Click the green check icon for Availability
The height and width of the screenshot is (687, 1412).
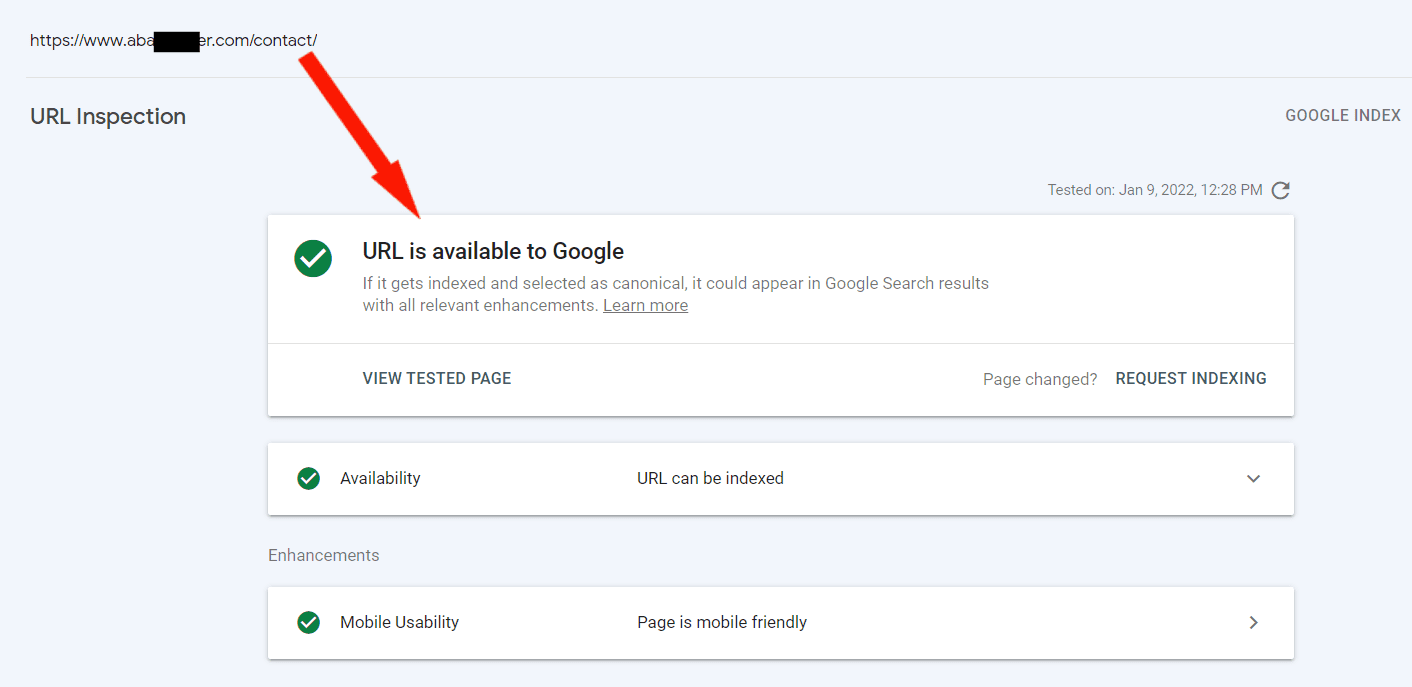pyautogui.click(x=309, y=478)
